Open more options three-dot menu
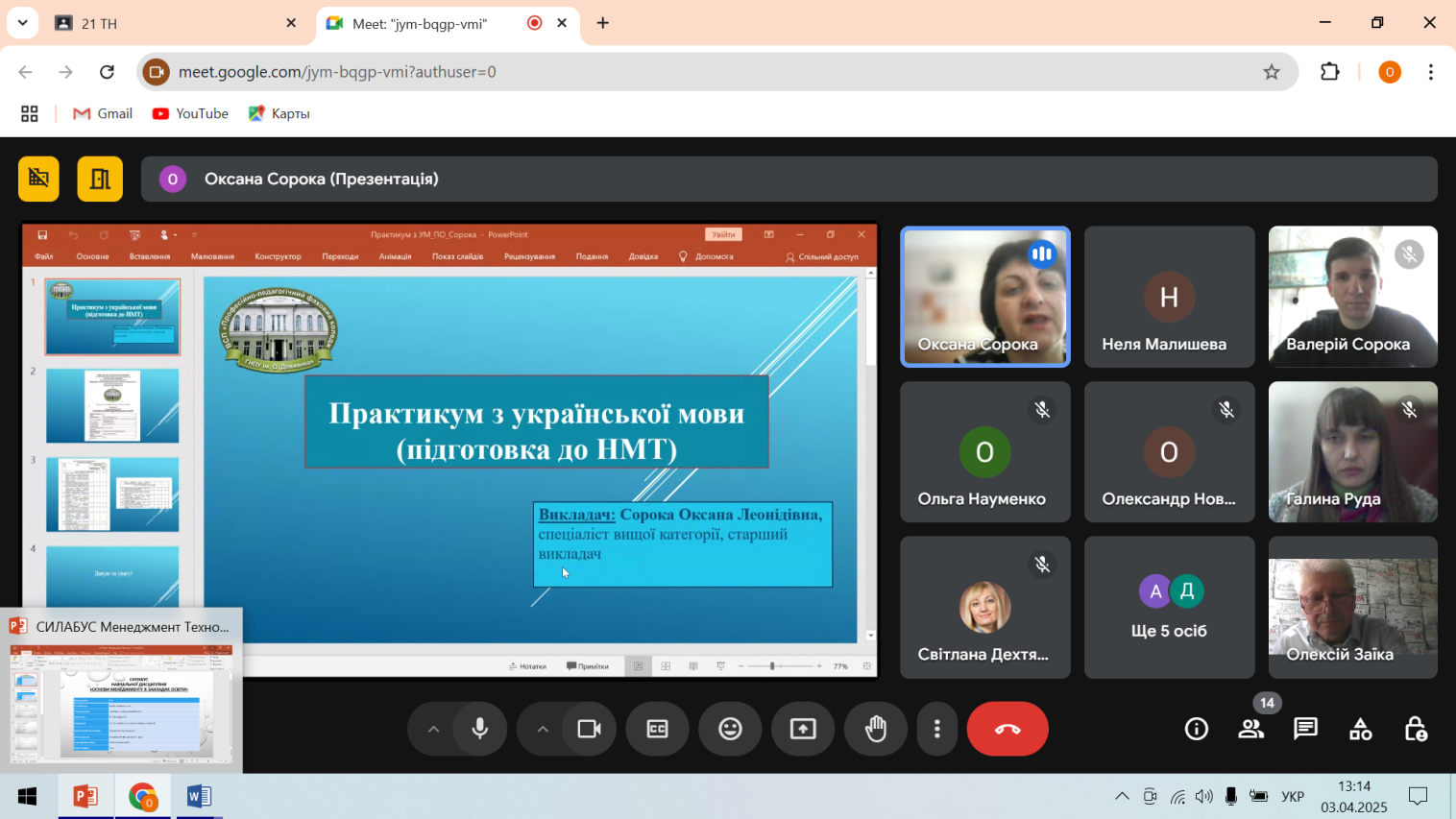The height and width of the screenshot is (819, 1456). click(936, 729)
